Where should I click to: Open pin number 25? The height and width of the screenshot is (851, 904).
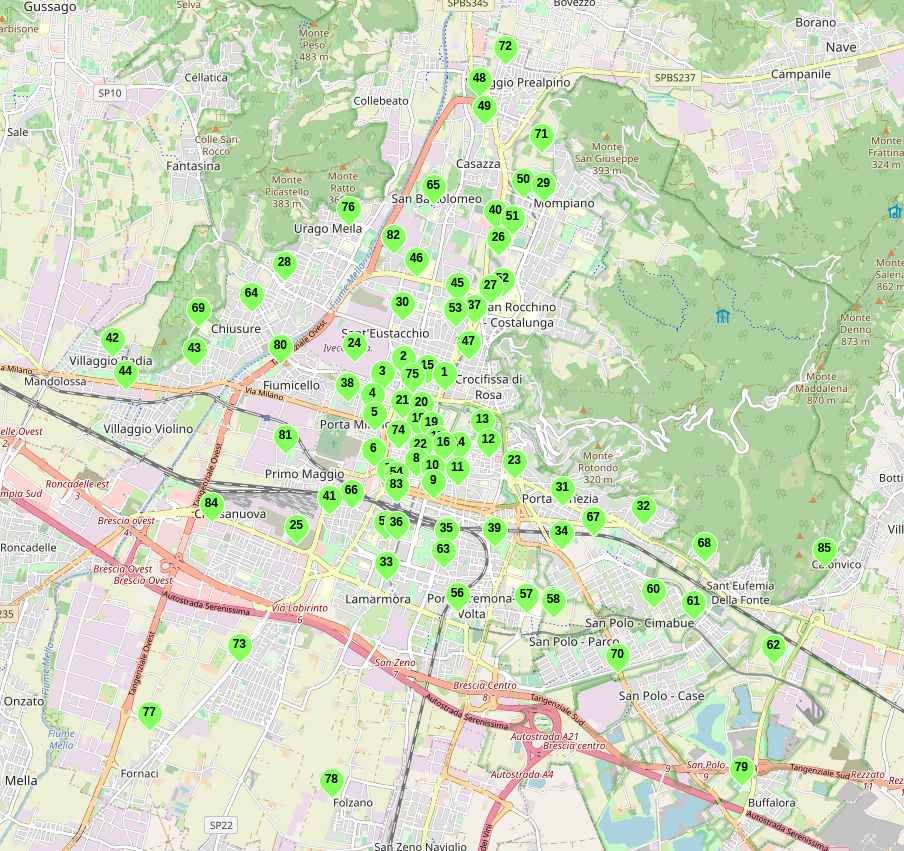[296, 528]
